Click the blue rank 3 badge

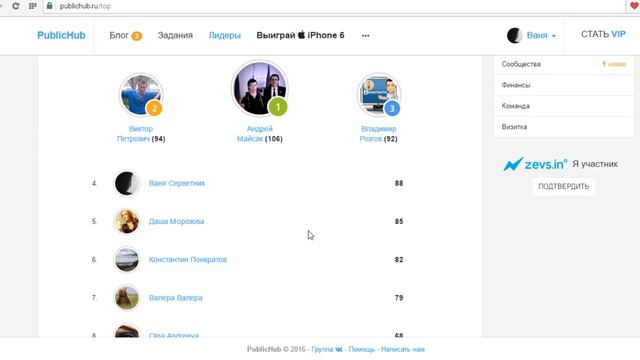(x=392, y=109)
